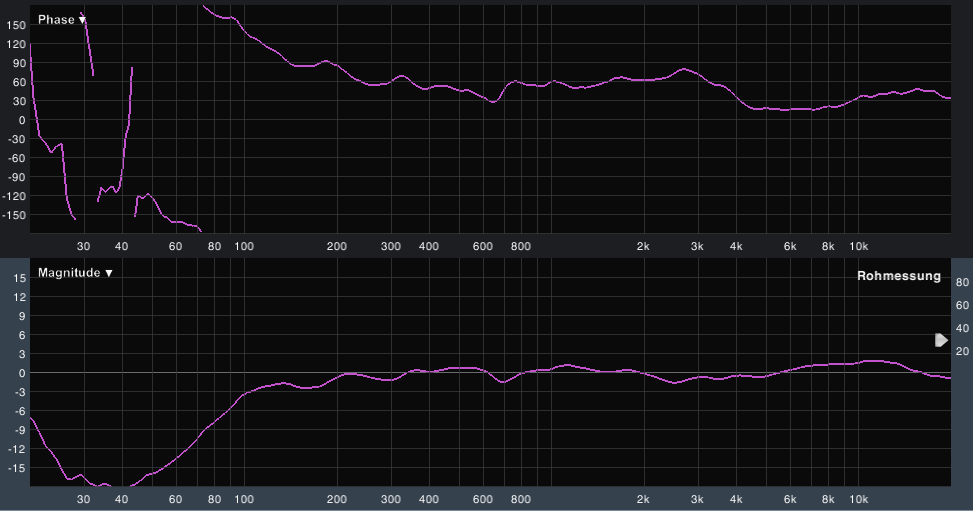Click the 30 Hz label under the Phase plot

tap(84, 246)
